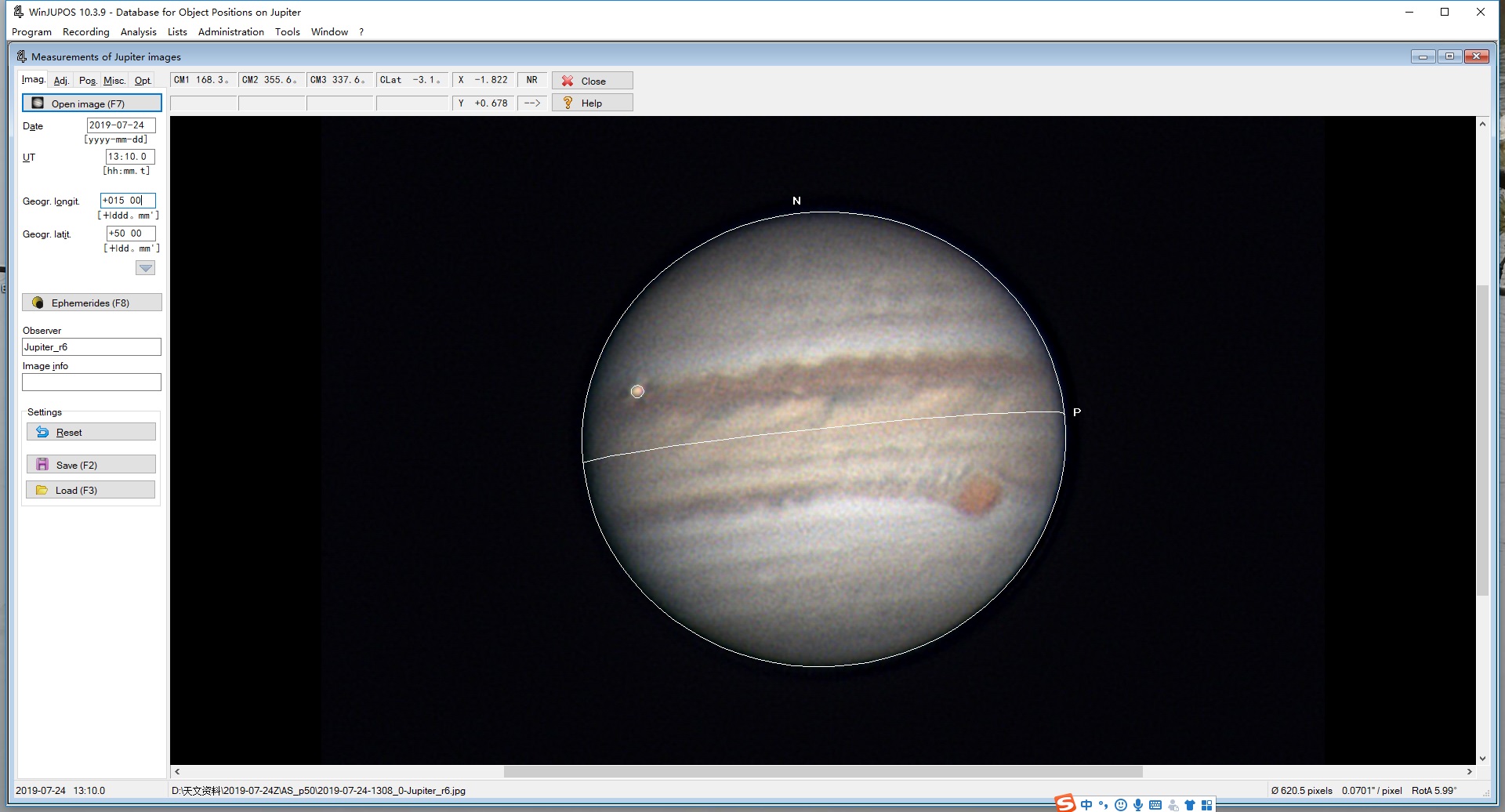The image size is (1505, 812).
Task: Click the moon icon on Ephemerides button
Action: pyautogui.click(x=38, y=303)
